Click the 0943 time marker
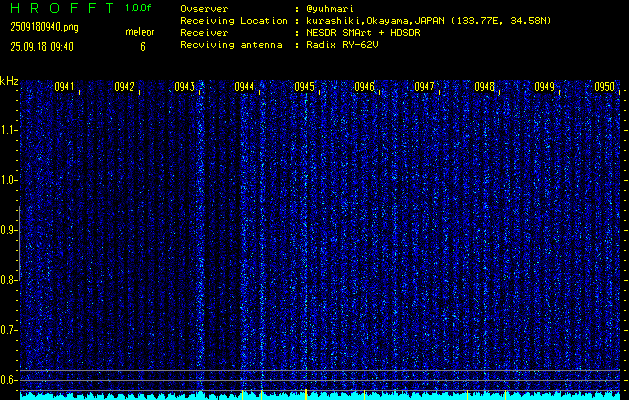The height and width of the screenshot is (400, 629). point(184,87)
